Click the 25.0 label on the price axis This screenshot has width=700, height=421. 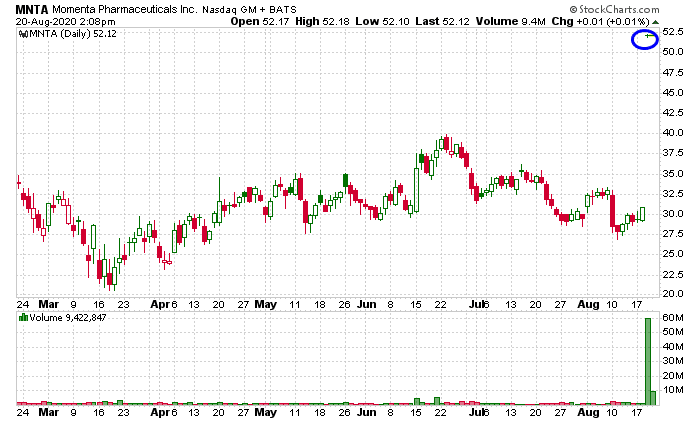[x=673, y=254]
